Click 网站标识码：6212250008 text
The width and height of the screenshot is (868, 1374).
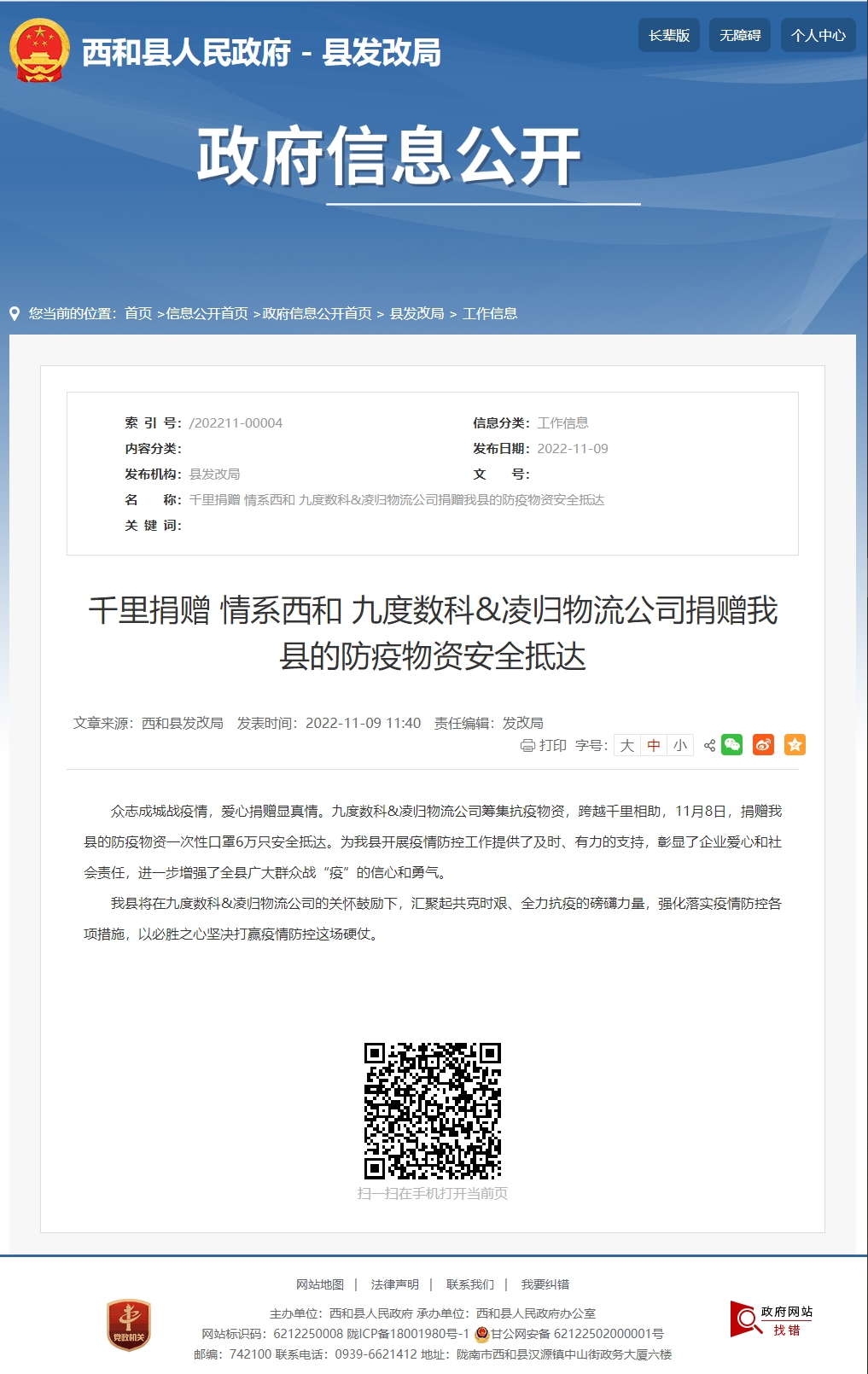click(271, 1334)
